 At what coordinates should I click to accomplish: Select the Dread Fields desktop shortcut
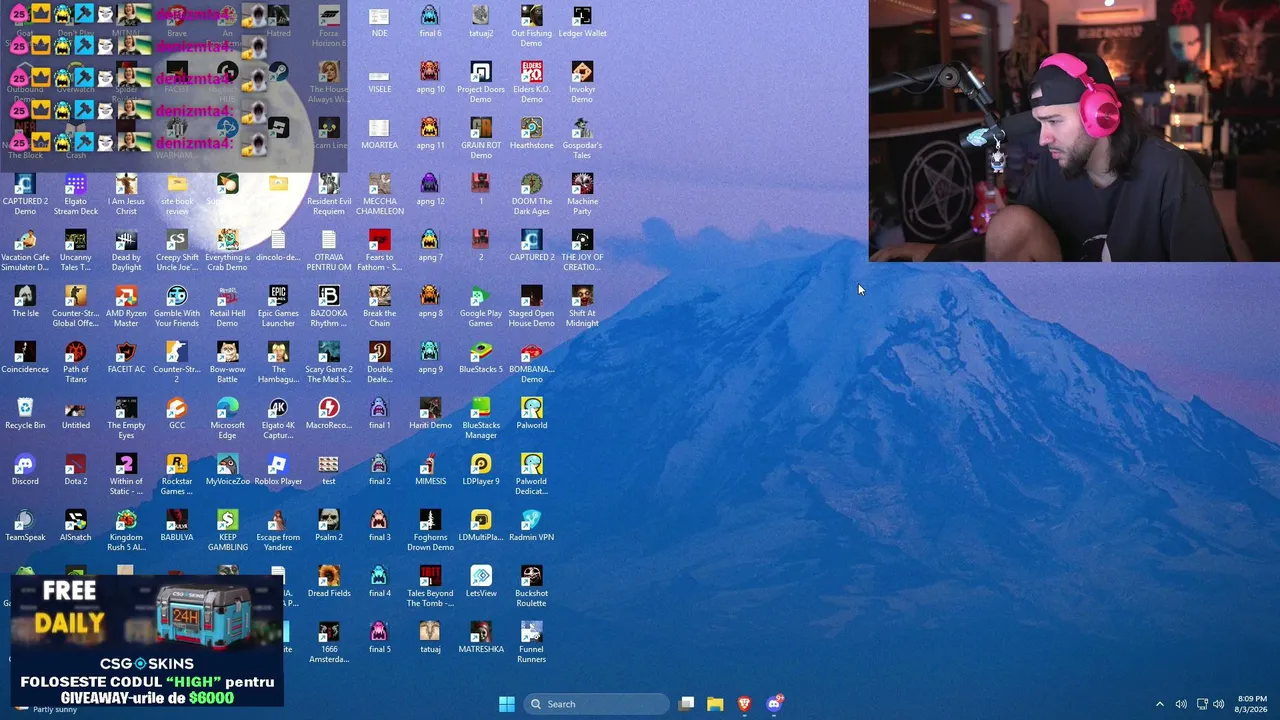click(x=329, y=582)
